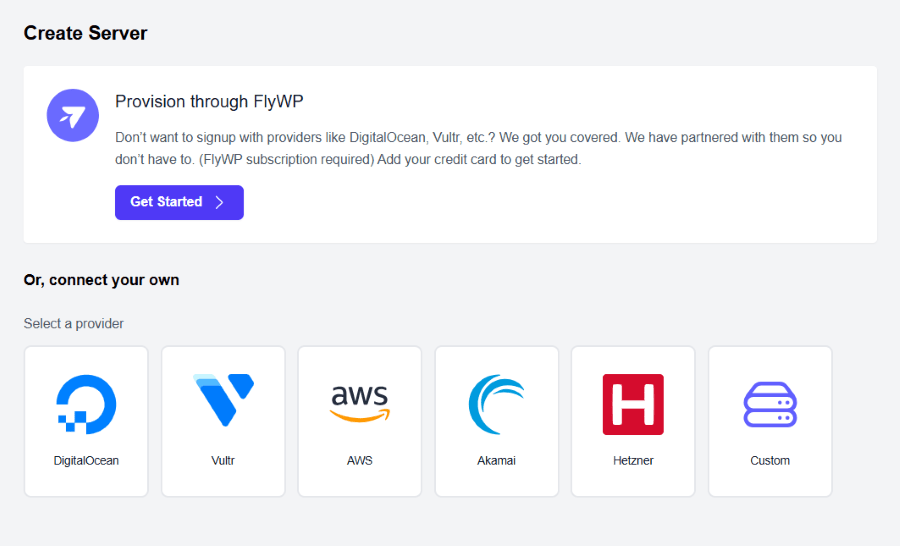Viewport: 900px width, 546px height.
Task: Click the DigitalOcean logo icon
Action: (86, 404)
